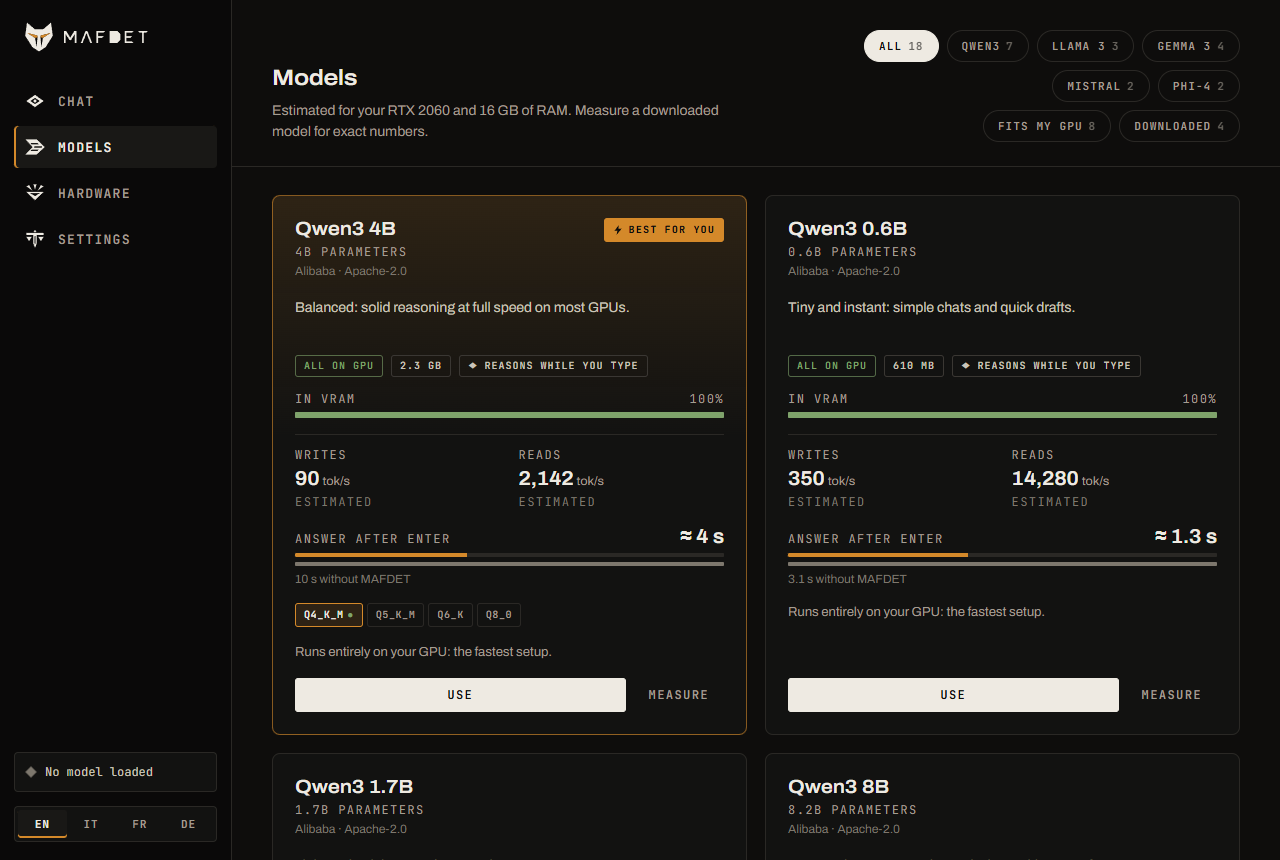Screen dimensions: 1280x860
Task: Click the Chat sidebar icon
Action: pos(35,101)
